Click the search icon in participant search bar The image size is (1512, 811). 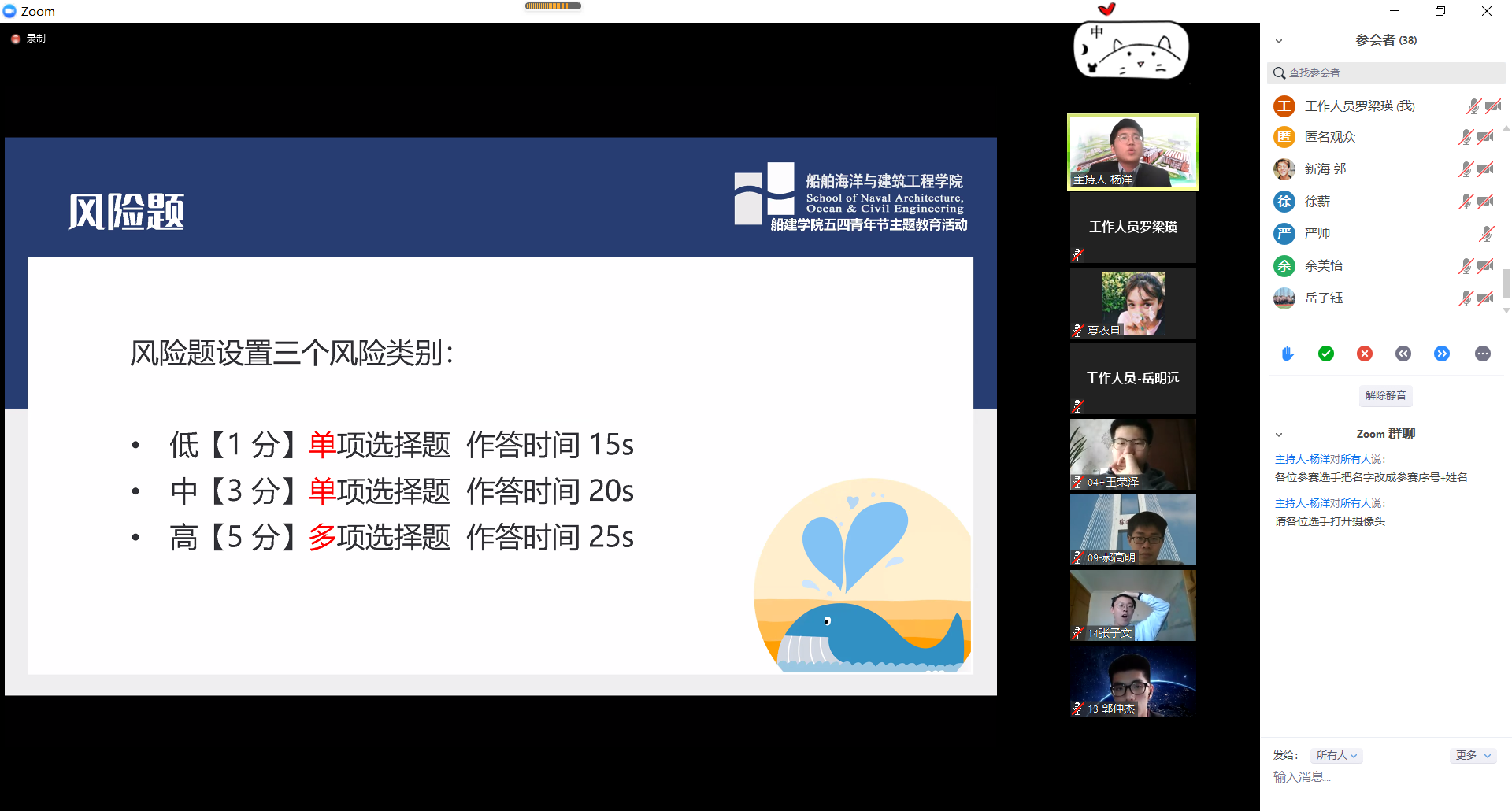coord(1279,72)
